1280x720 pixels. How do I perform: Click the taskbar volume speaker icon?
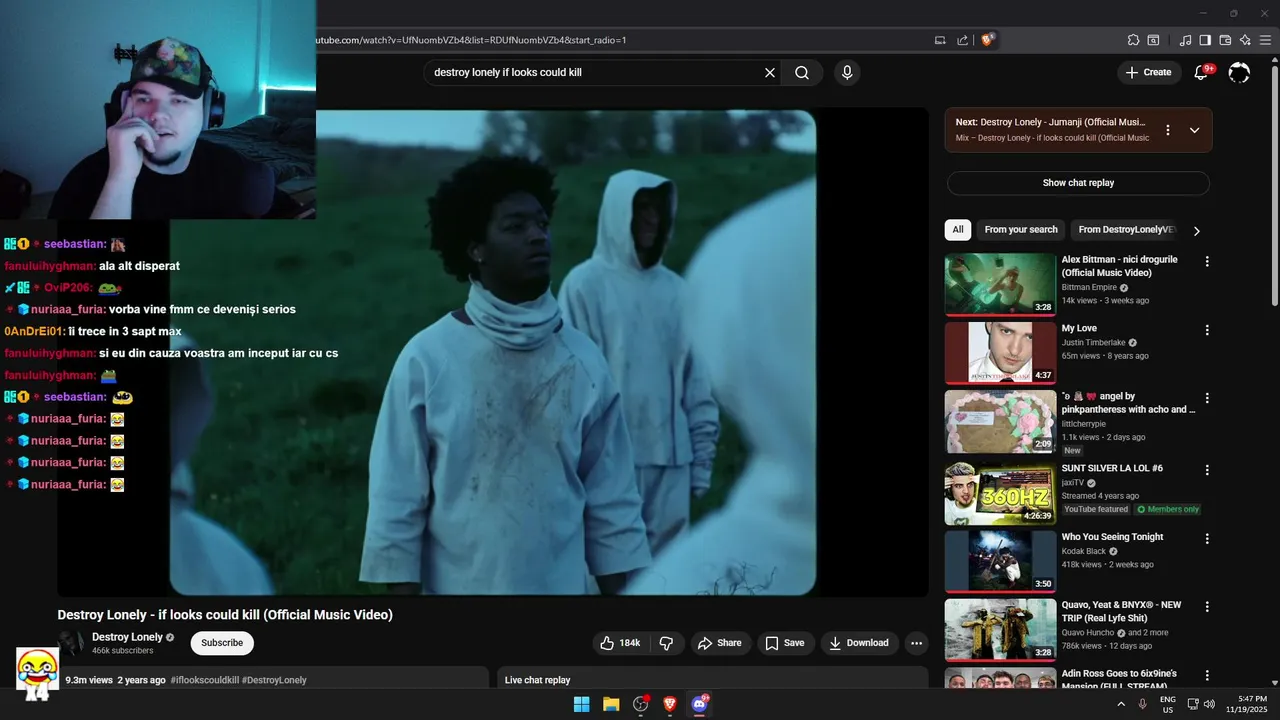click(x=1210, y=704)
